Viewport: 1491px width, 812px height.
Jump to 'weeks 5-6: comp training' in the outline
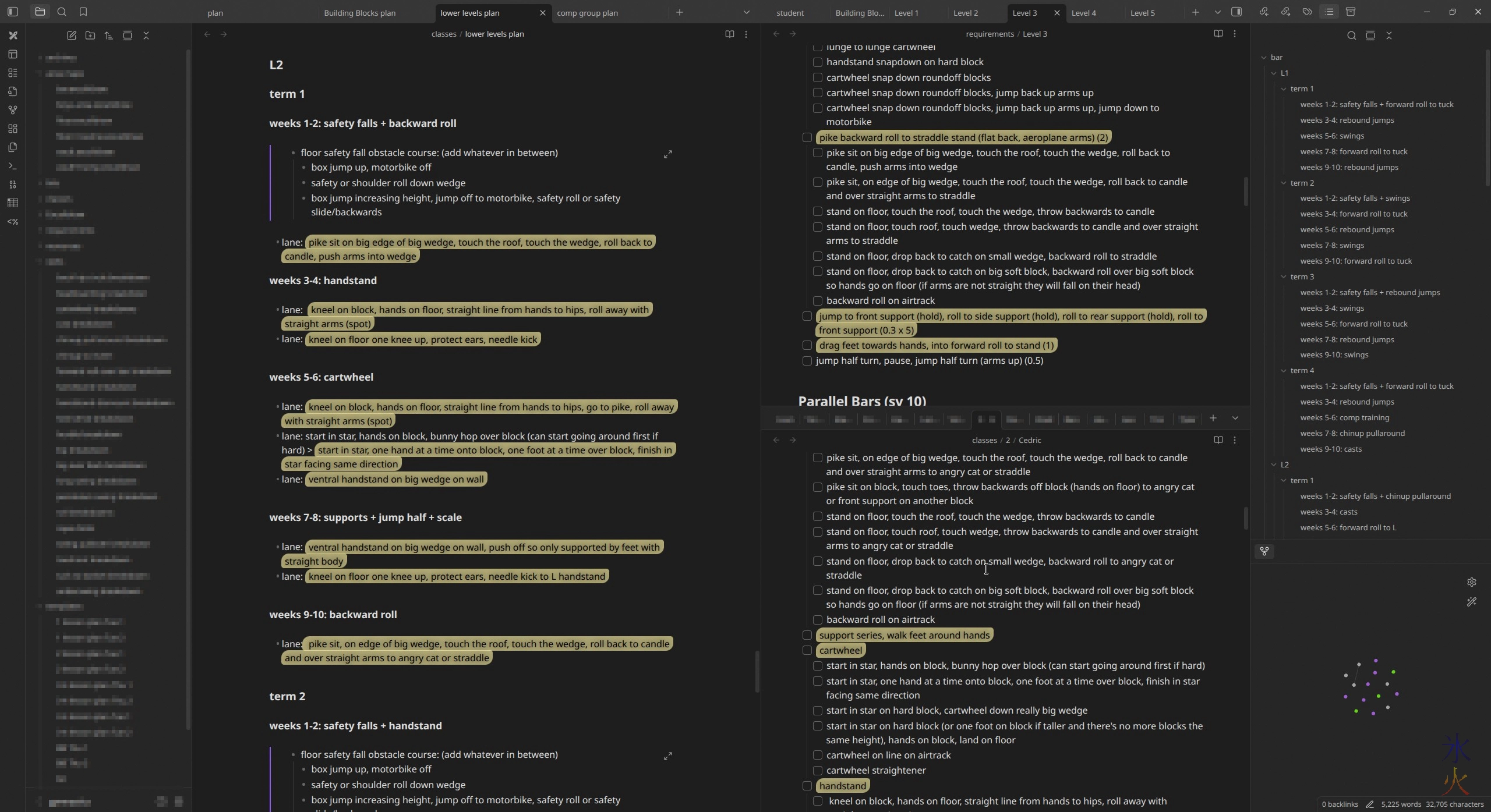pyautogui.click(x=1344, y=417)
